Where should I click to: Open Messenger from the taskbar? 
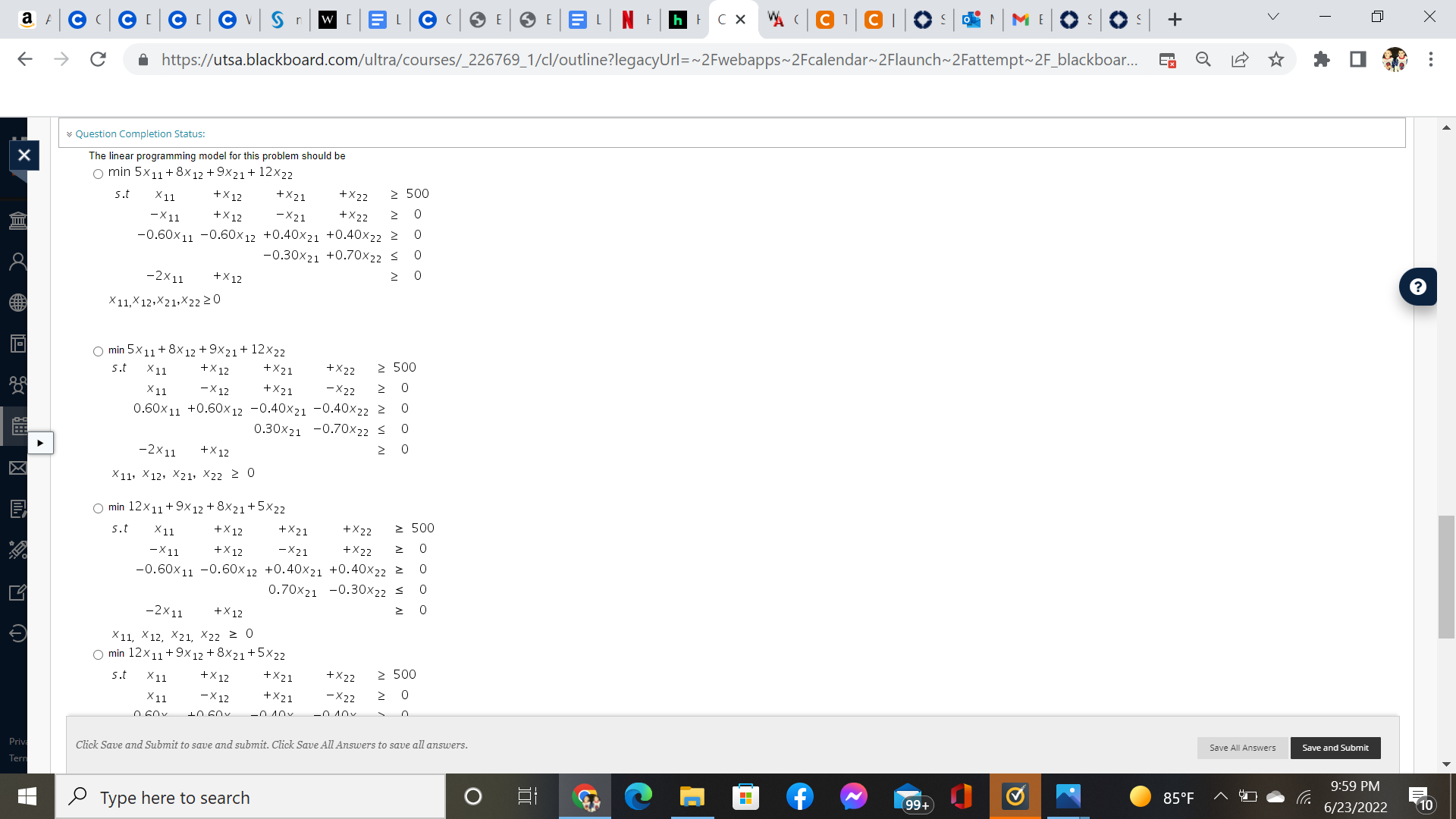pos(853,796)
